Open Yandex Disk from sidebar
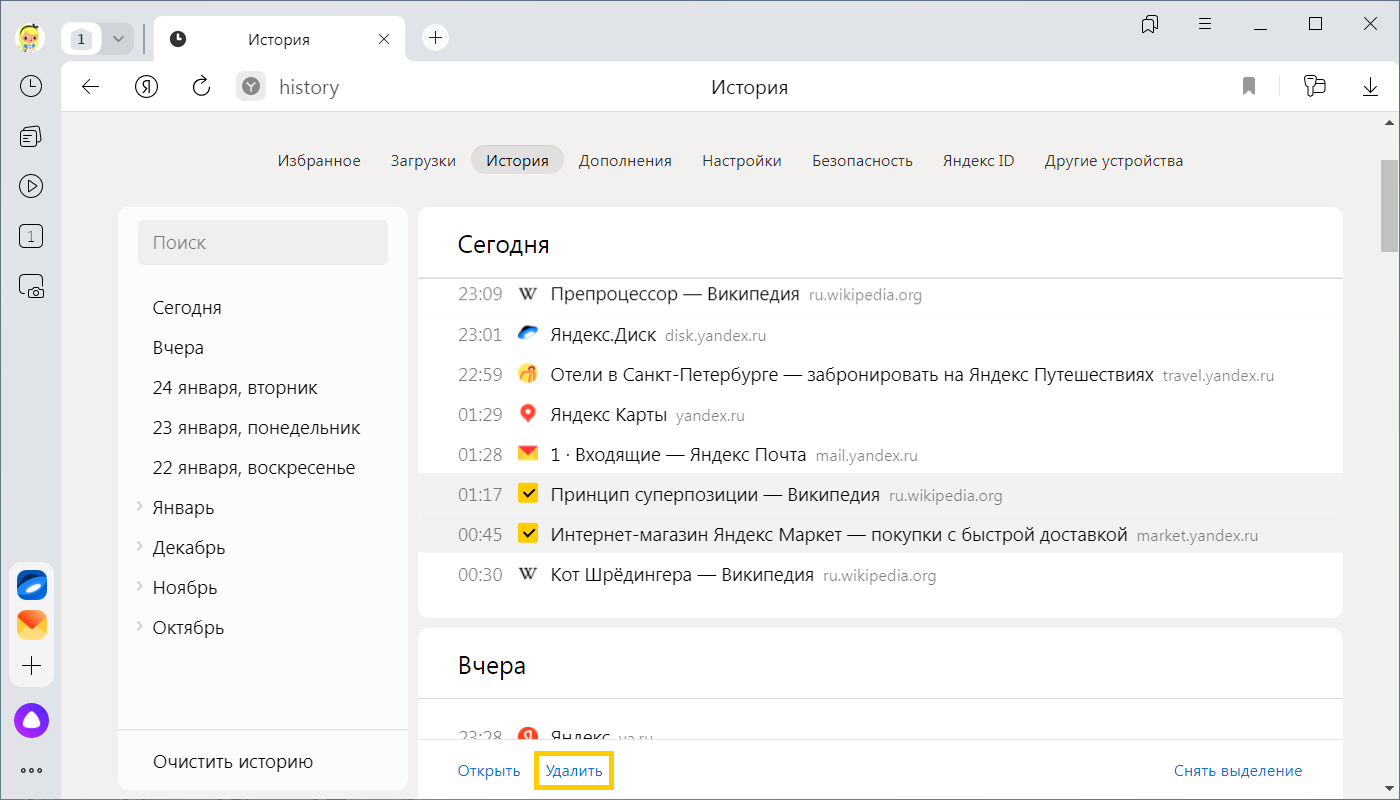The image size is (1400, 800). 32,585
